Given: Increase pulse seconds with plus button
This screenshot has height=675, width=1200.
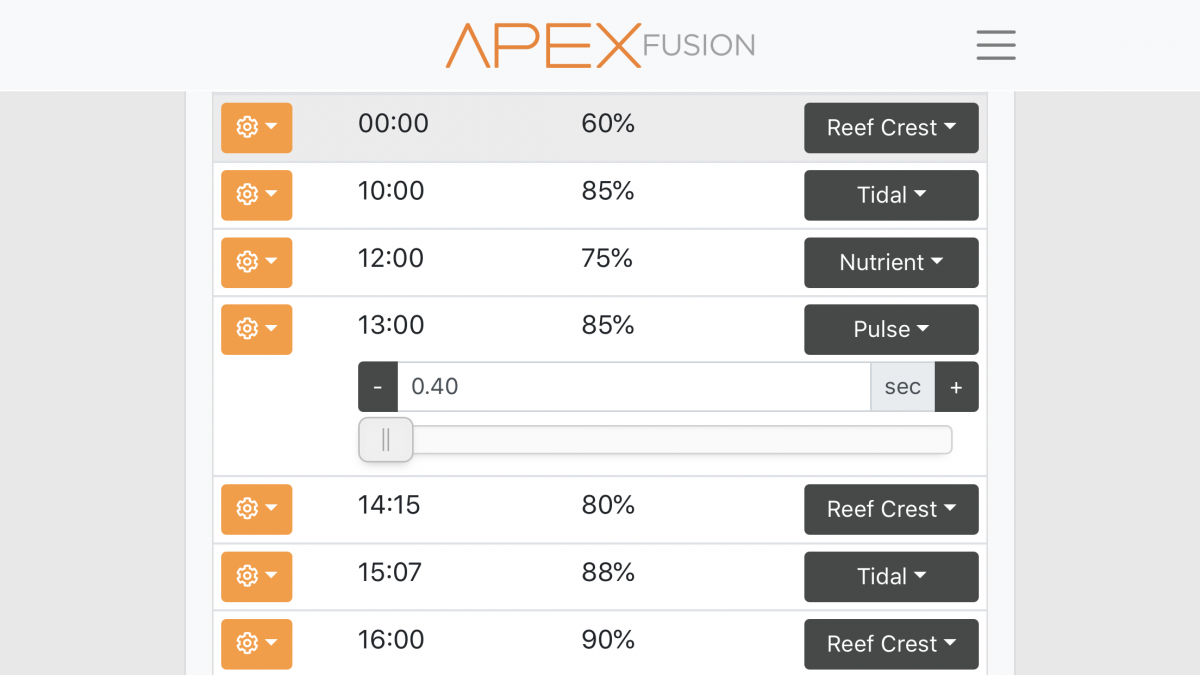Looking at the screenshot, I should pyautogui.click(x=956, y=387).
